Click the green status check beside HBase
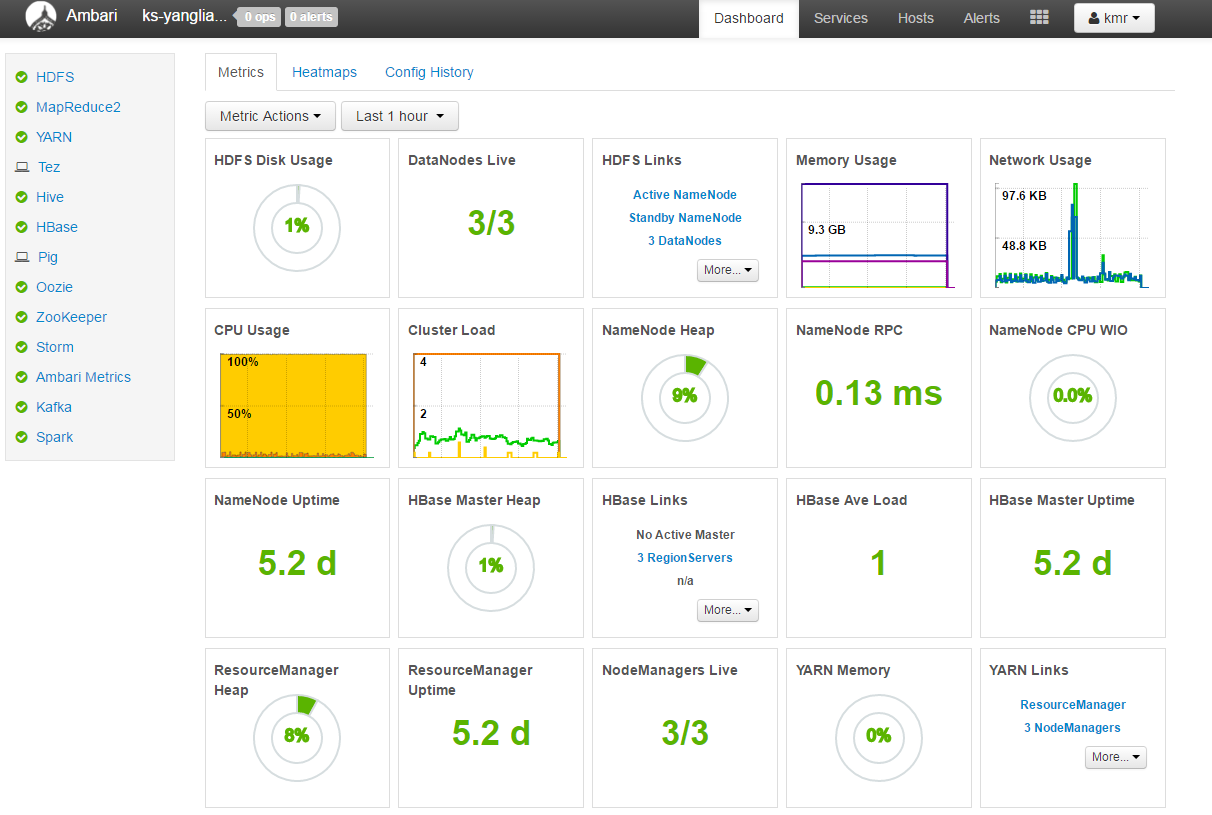Screen dimensions: 1212x815 click(x=22, y=227)
